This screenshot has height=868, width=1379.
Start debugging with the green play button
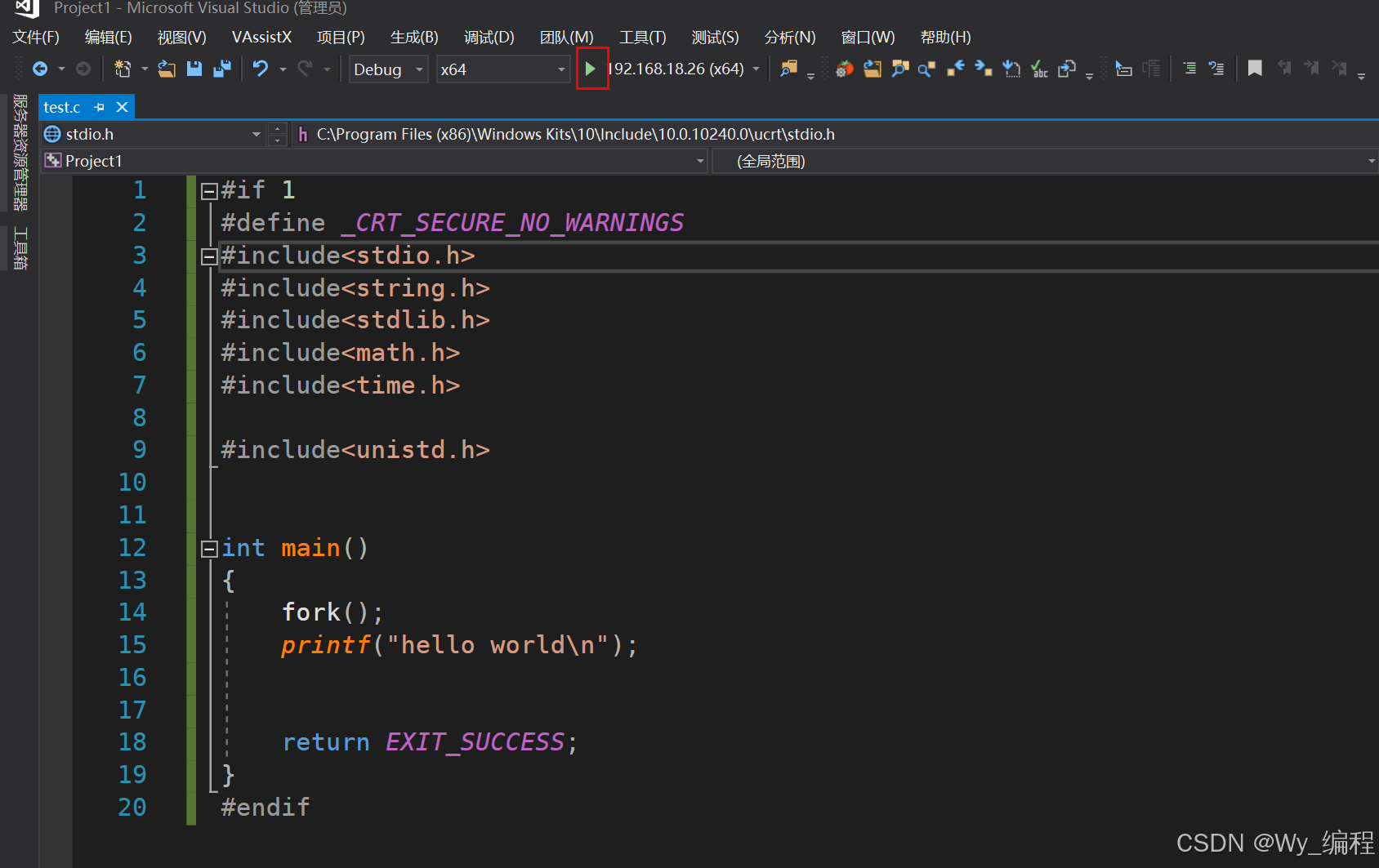coord(591,69)
